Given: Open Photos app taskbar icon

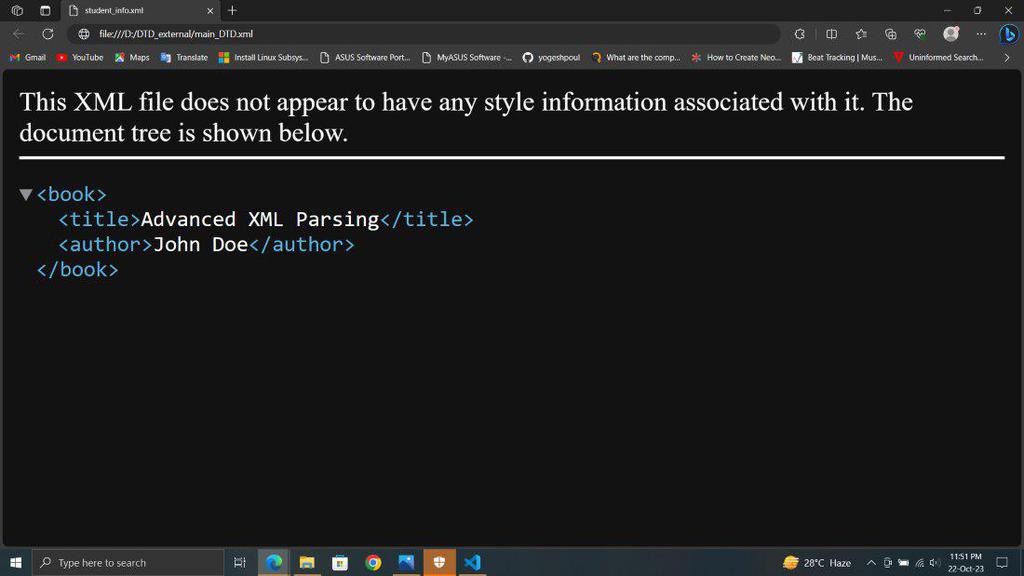Looking at the screenshot, I should tap(406, 562).
